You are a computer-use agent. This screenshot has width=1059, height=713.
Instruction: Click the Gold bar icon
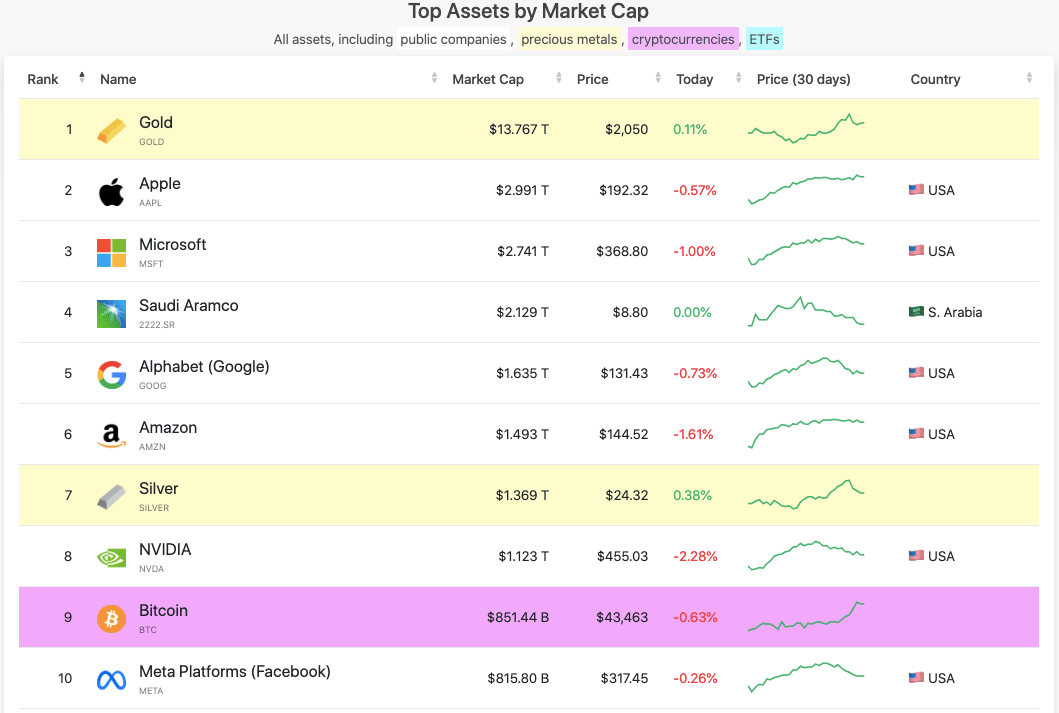pos(111,130)
